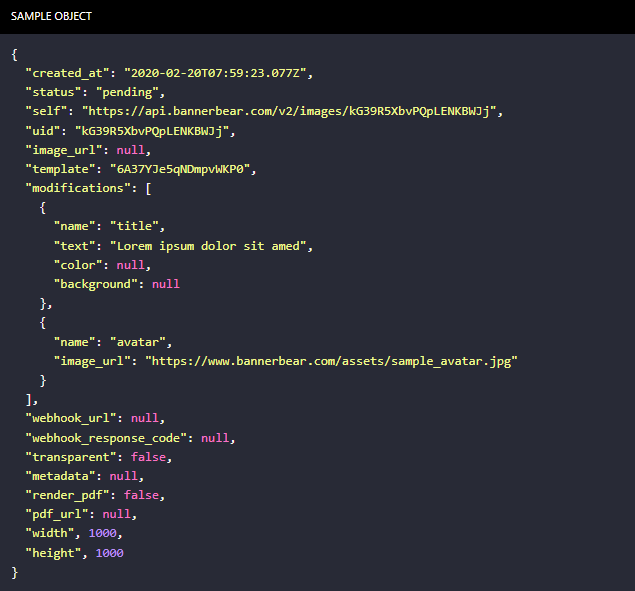Click the "webhook_response_code" key
The image size is (635, 591).
[106, 438]
